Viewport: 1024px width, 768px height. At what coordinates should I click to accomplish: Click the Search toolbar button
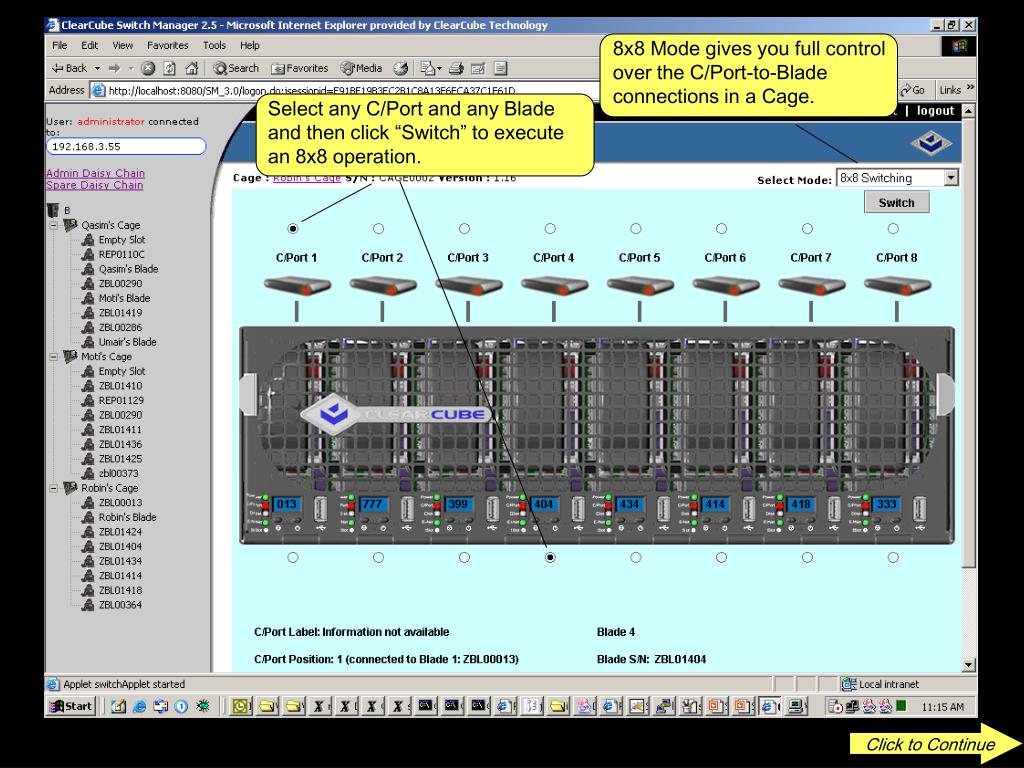(x=236, y=68)
